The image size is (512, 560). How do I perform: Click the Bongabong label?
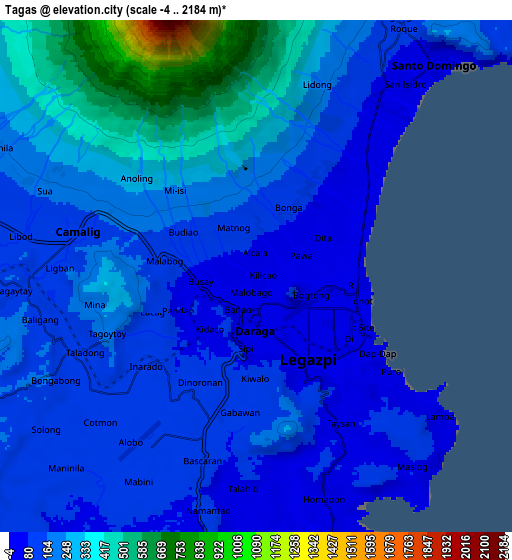[x=56, y=381]
